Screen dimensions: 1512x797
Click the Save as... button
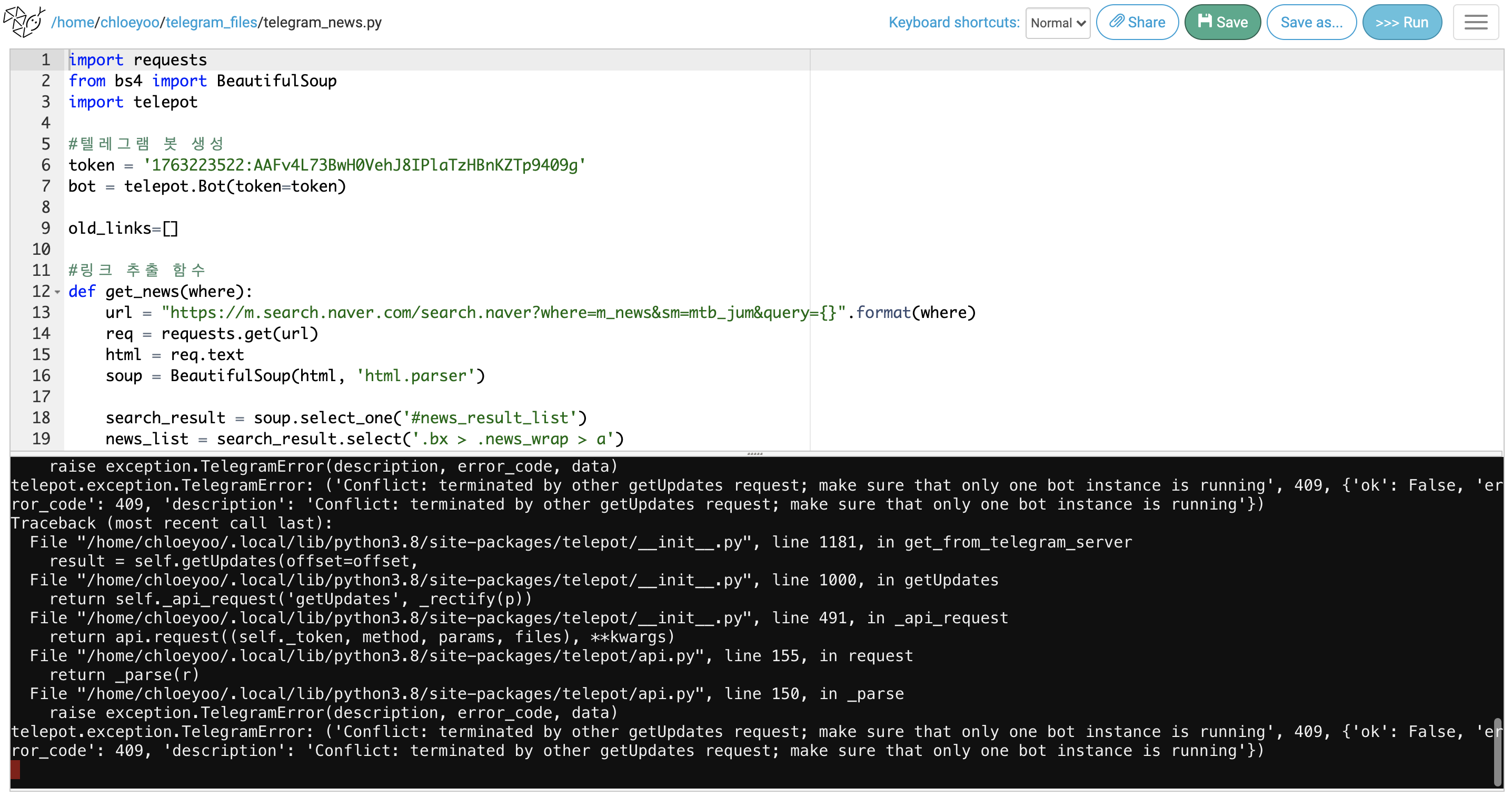pos(1311,22)
